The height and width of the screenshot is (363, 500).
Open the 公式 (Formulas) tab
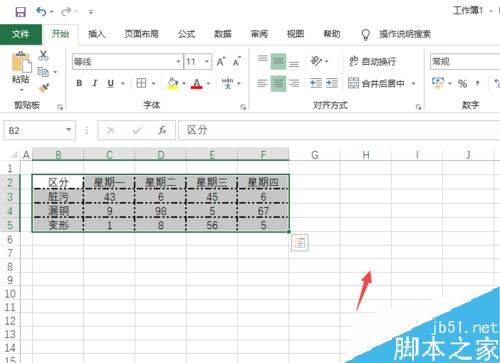186,34
